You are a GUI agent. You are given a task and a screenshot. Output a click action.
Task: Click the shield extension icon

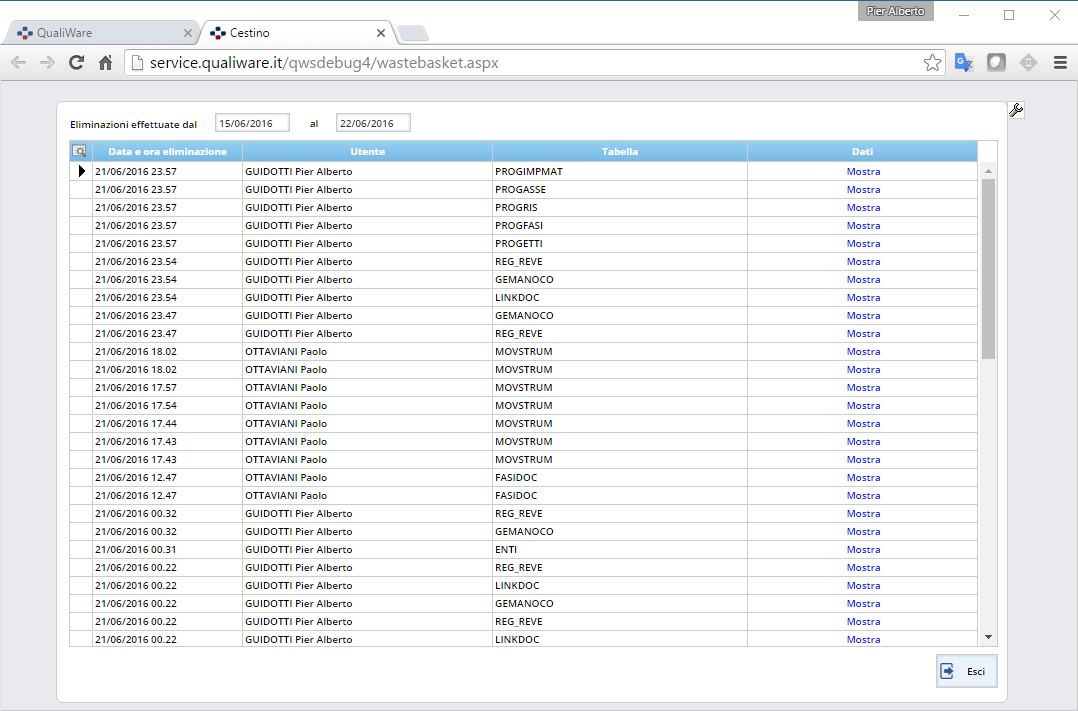click(996, 63)
